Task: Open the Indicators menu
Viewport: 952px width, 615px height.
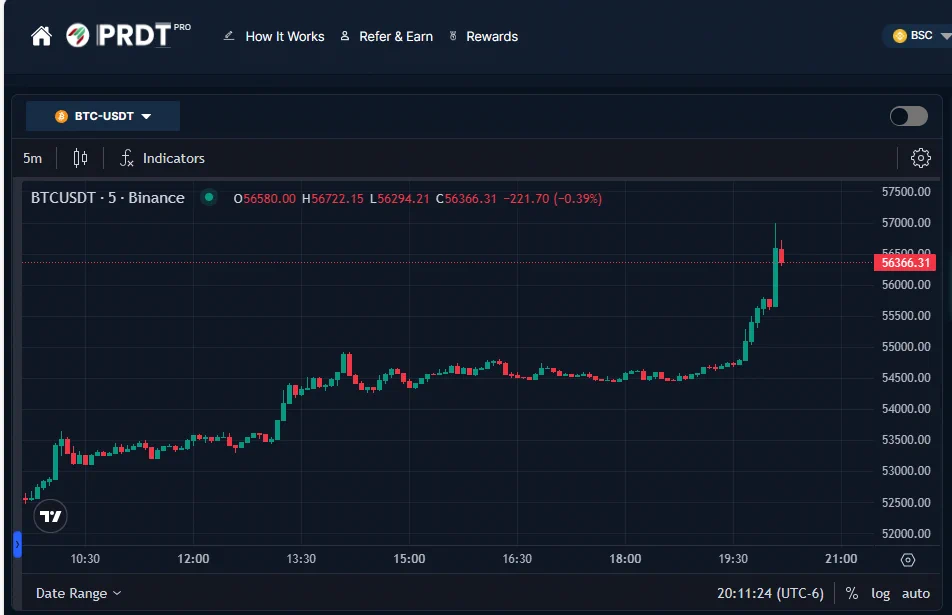Action: tap(162, 158)
